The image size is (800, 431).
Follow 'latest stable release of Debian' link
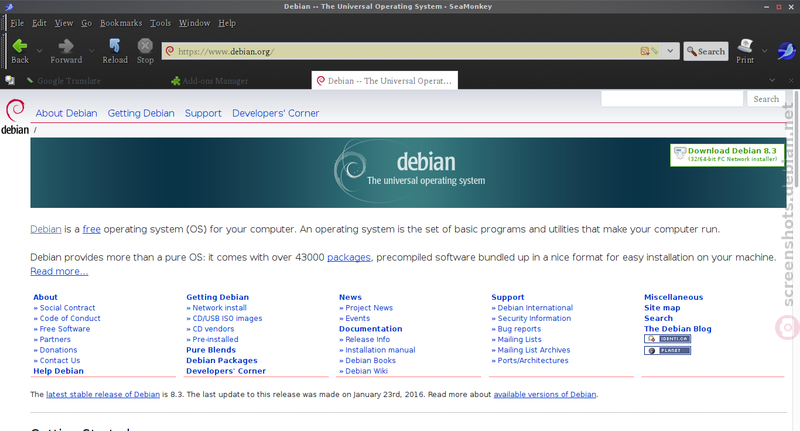[x=103, y=395]
